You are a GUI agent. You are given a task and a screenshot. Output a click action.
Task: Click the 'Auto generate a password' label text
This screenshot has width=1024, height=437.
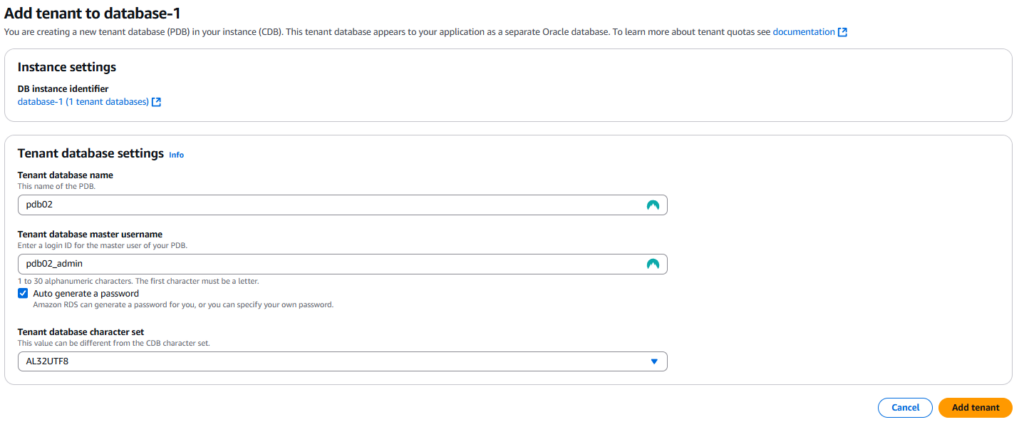[x=86, y=293]
